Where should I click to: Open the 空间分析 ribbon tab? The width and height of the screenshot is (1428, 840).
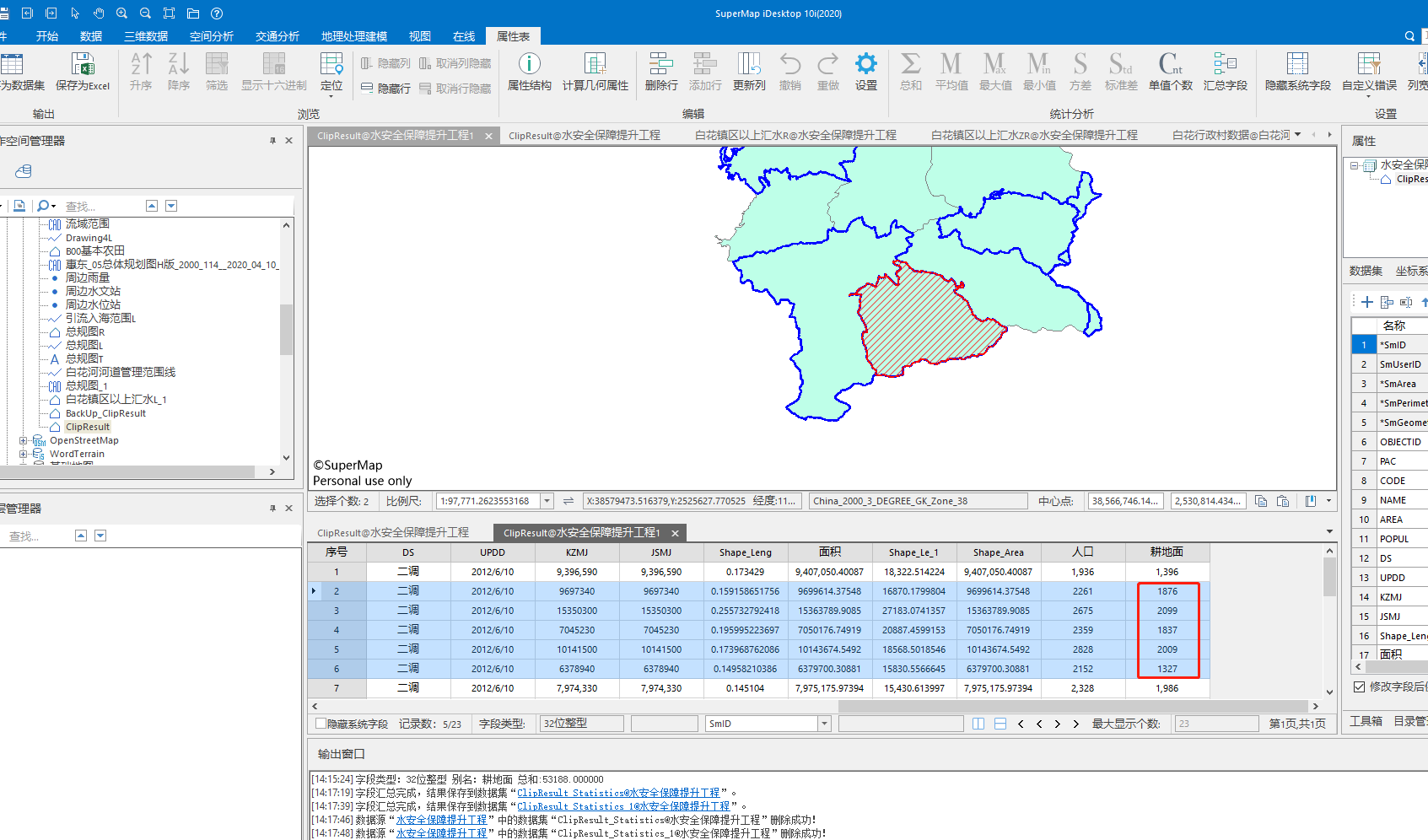(212, 36)
